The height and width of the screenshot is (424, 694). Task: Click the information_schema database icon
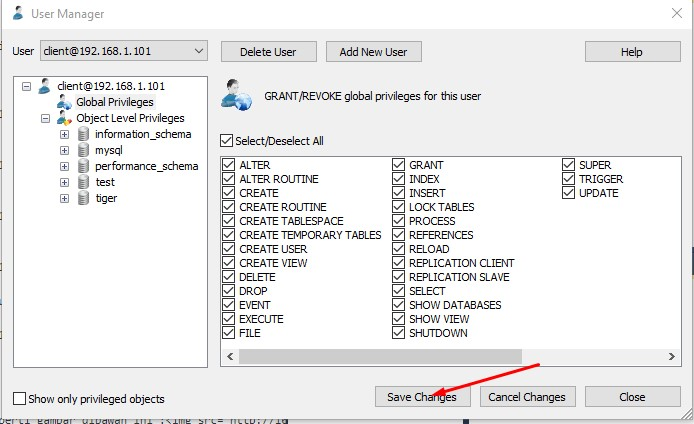coord(83,134)
